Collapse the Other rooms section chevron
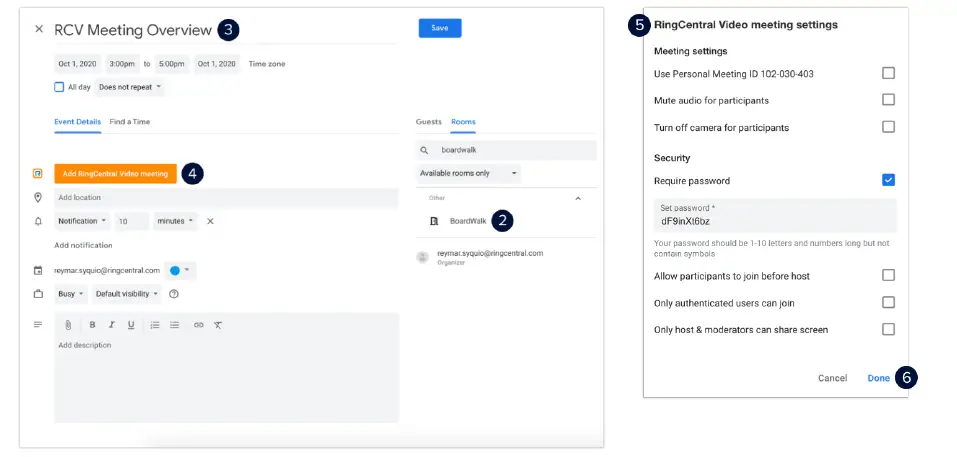Viewport: 957px width, 457px height. pyautogui.click(x=578, y=198)
